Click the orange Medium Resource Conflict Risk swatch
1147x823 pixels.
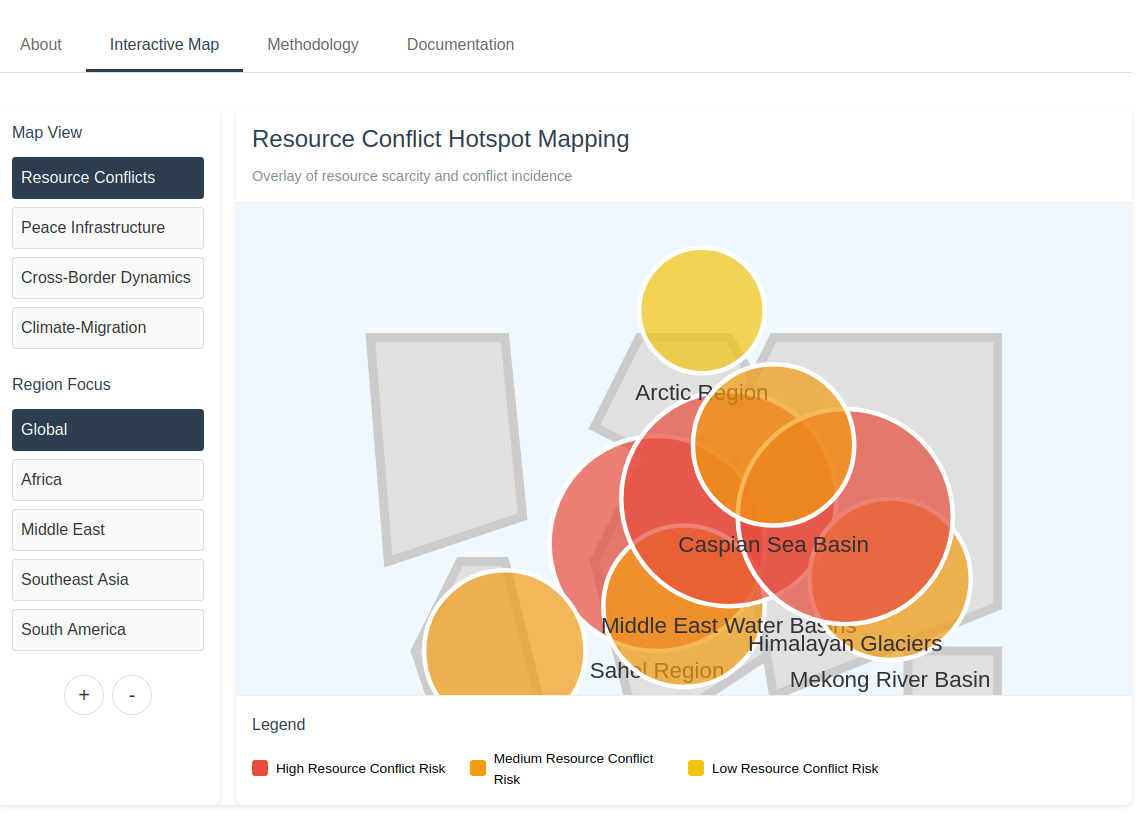tap(478, 768)
